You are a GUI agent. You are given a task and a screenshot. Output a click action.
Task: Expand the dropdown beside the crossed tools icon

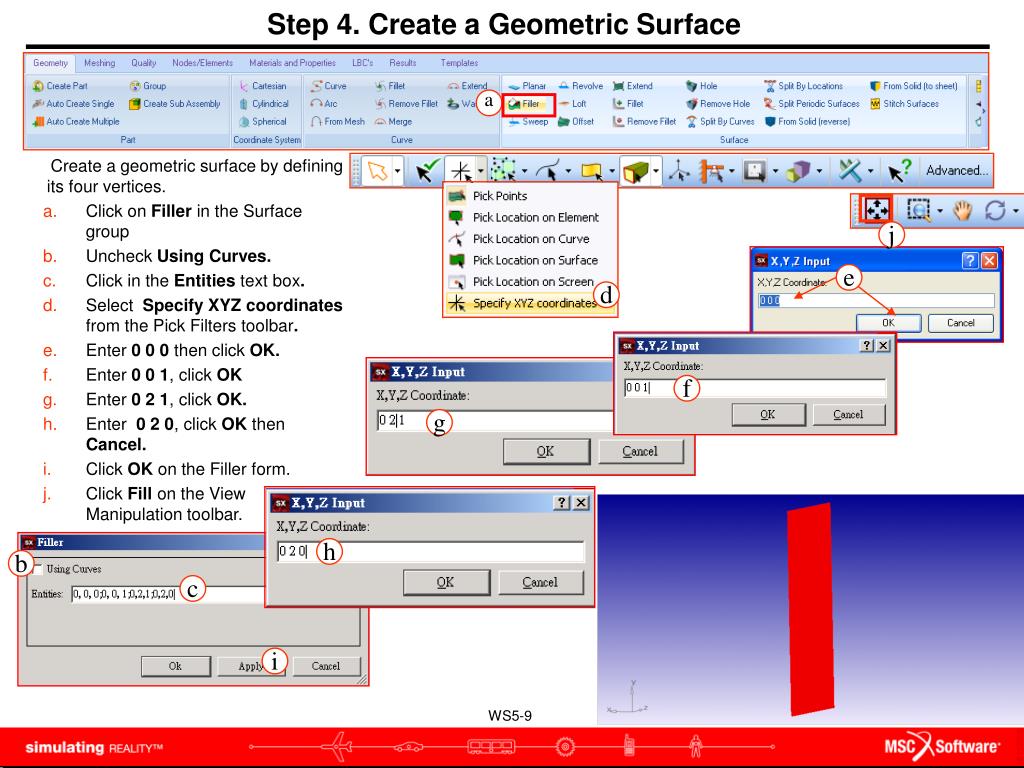pos(871,172)
